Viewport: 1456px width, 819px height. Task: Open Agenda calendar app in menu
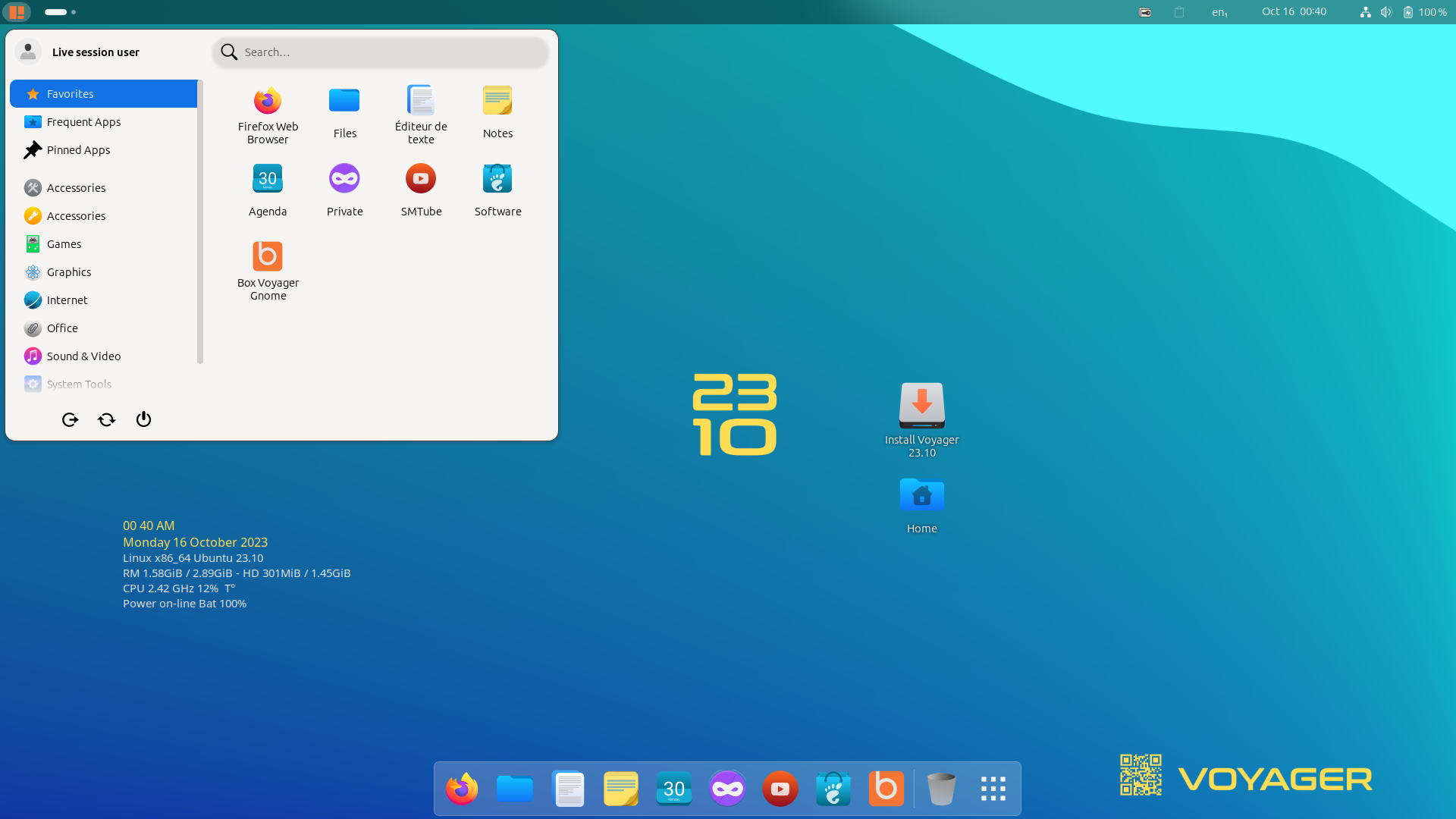268,193
